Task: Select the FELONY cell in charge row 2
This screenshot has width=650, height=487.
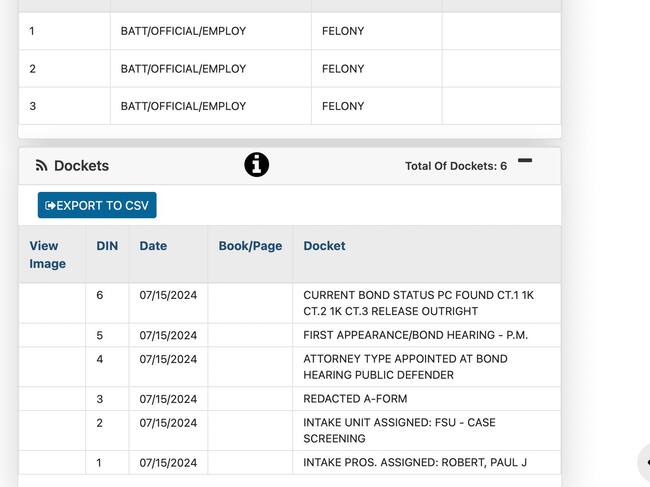Action: click(x=343, y=69)
